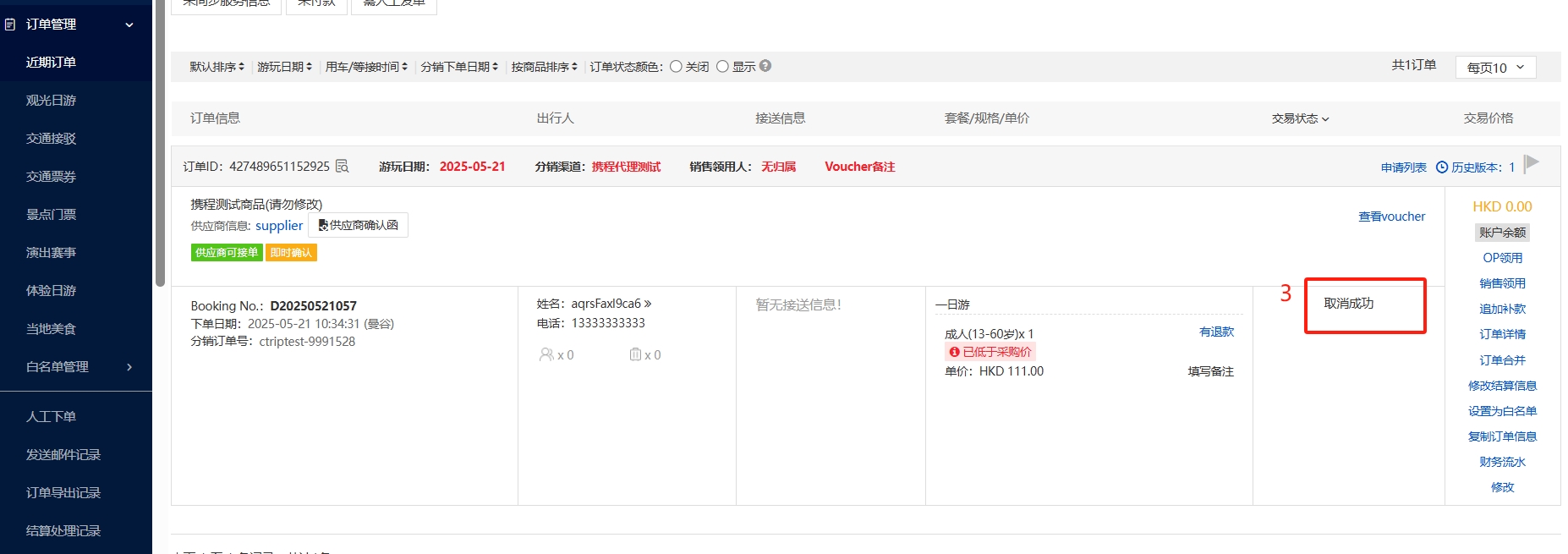The width and height of the screenshot is (1568, 554).
Task: Select the 关闭 radio for order status color
Action: tap(676, 66)
